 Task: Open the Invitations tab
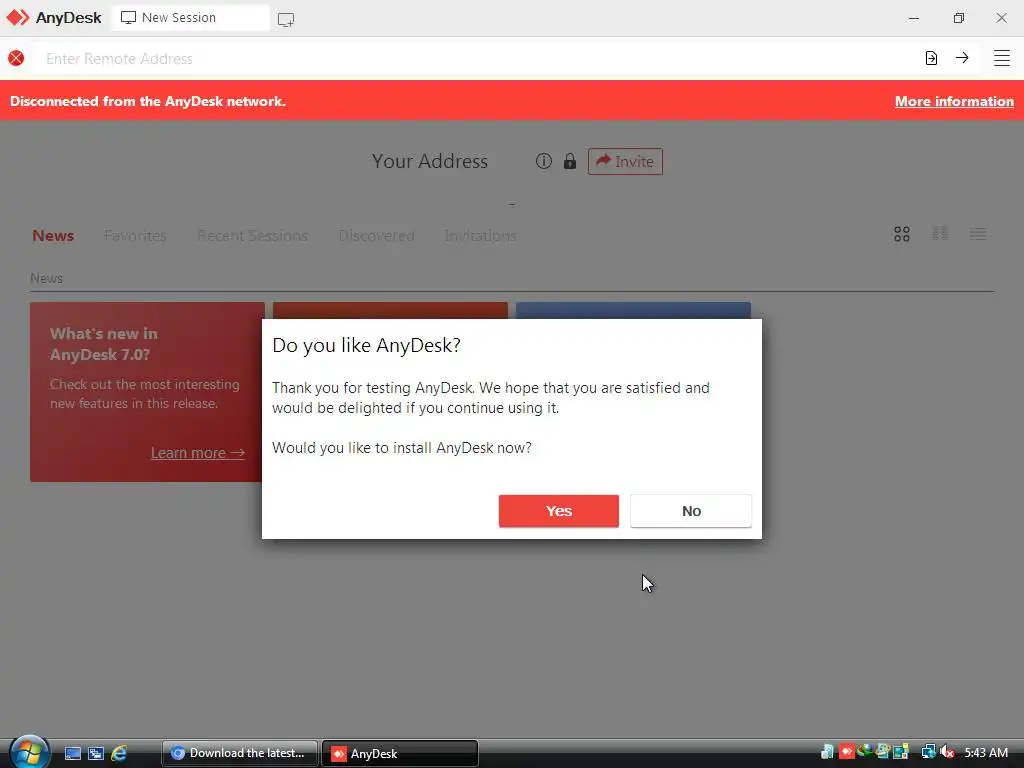click(x=481, y=236)
